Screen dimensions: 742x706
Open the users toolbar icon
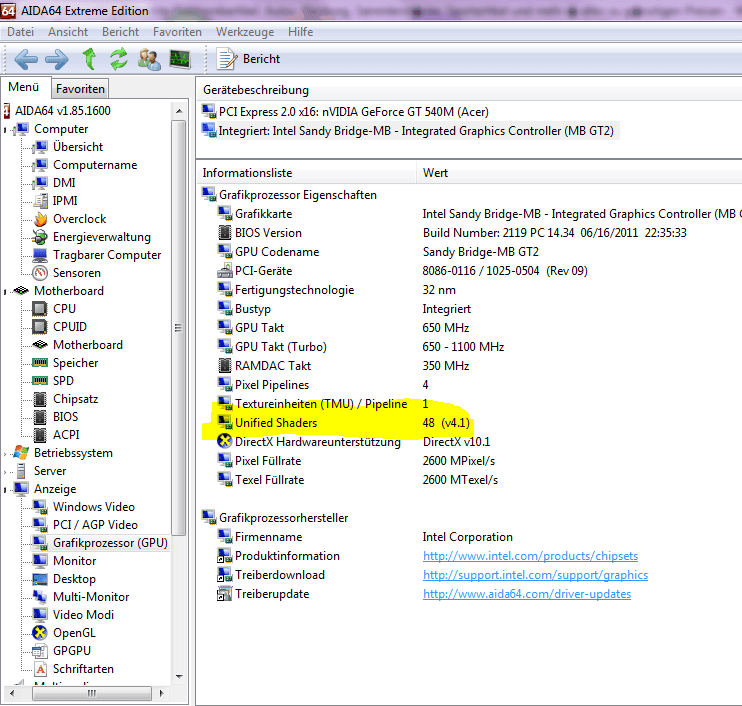(149, 59)
